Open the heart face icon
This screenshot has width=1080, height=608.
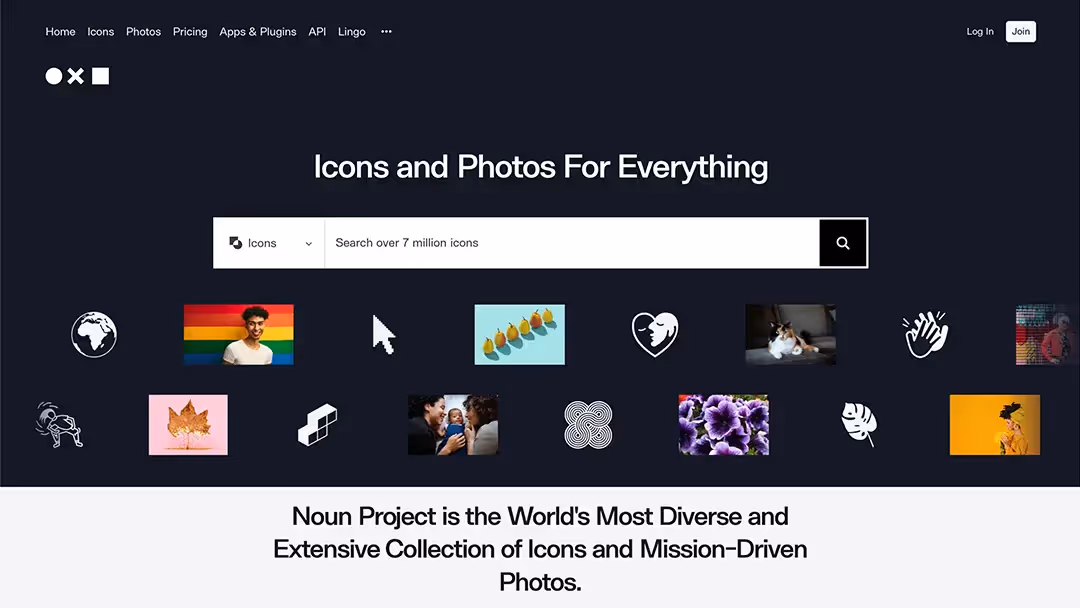pyautogui.click(x=655, y=335)
